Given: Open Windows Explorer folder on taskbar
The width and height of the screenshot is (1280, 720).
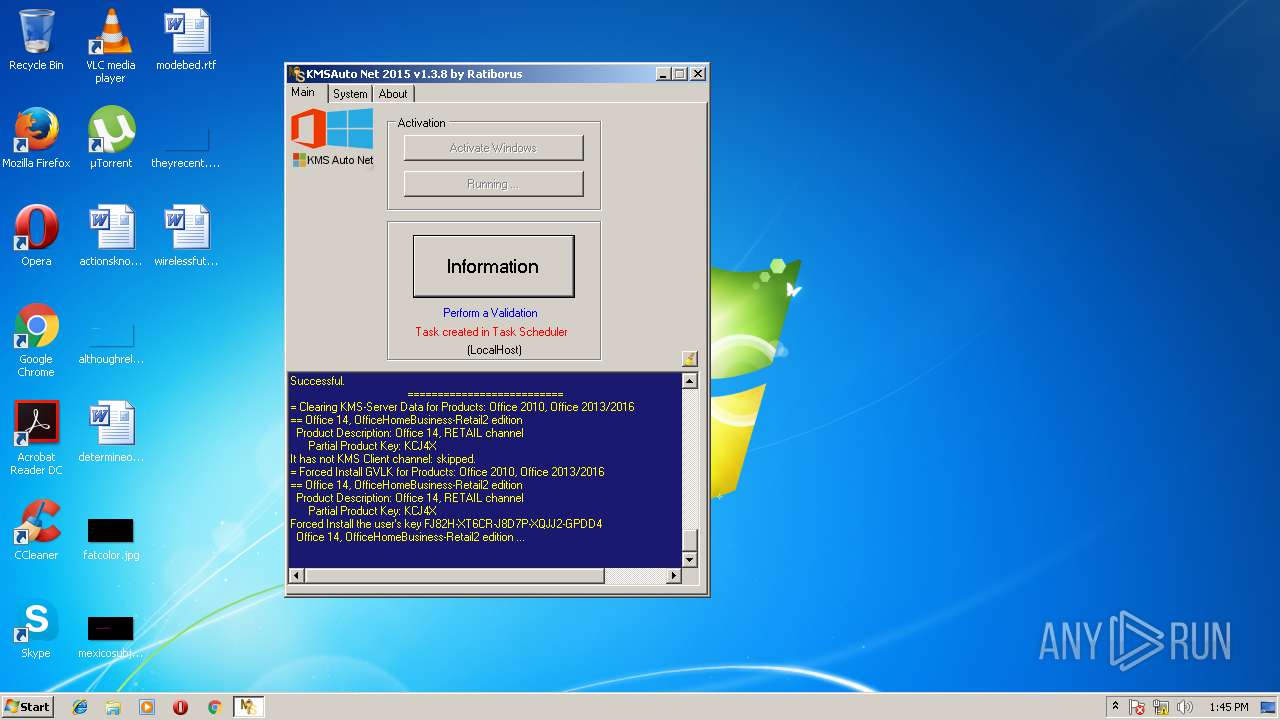Looking at the screenshot, I should click(x=113, y=707).
